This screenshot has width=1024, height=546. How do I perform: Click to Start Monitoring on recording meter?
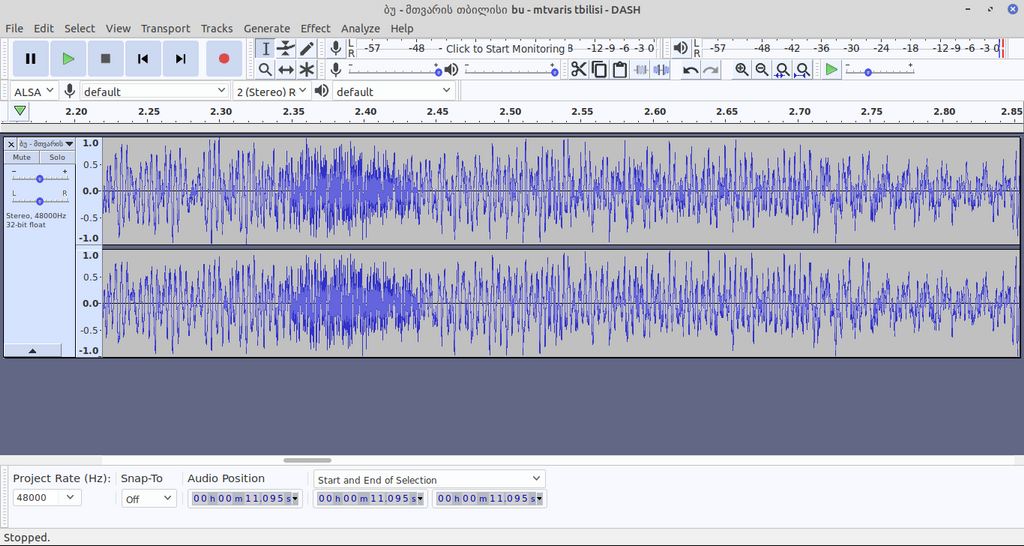[505, 48]
